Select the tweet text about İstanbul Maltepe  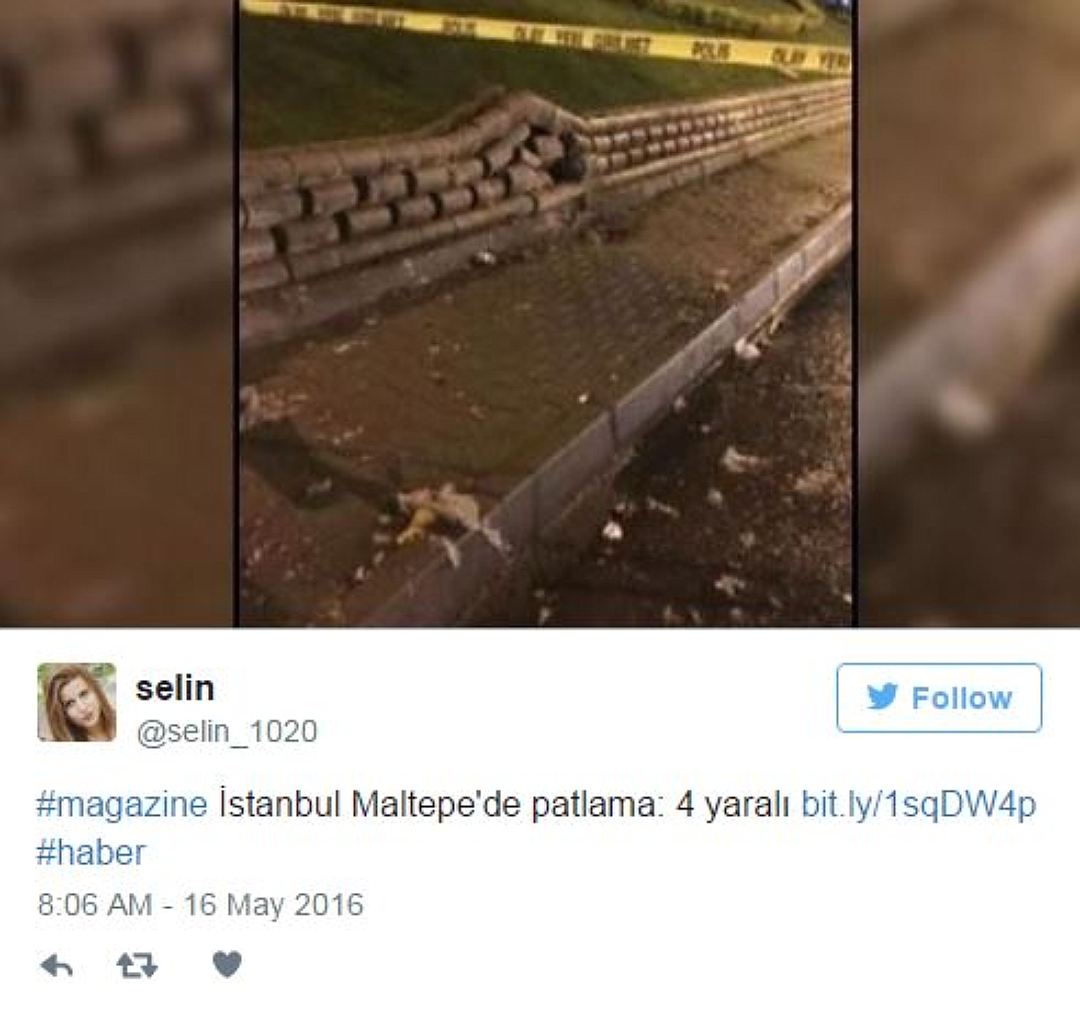(504, 805)
